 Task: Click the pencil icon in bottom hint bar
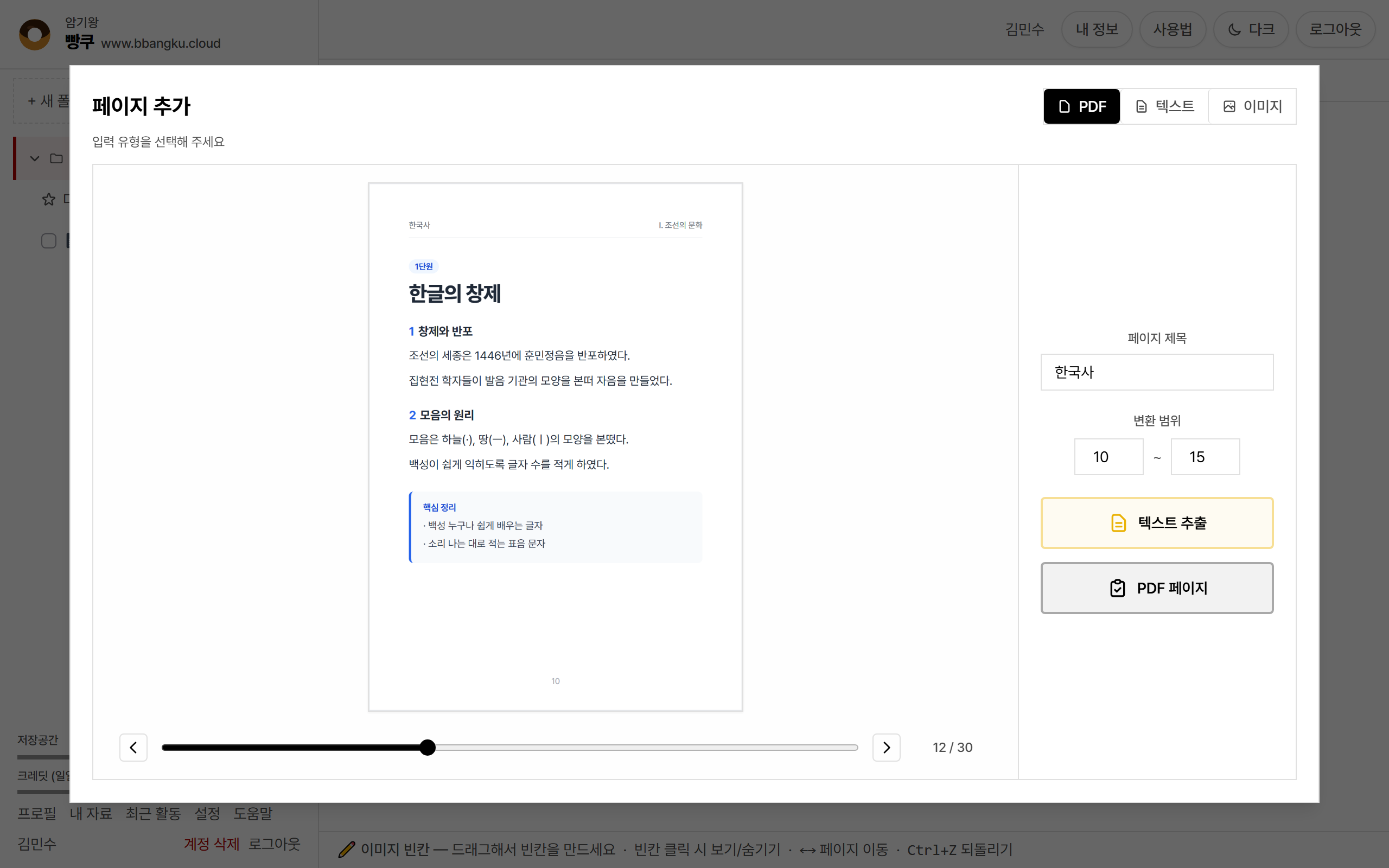click(x=347, y=849)
